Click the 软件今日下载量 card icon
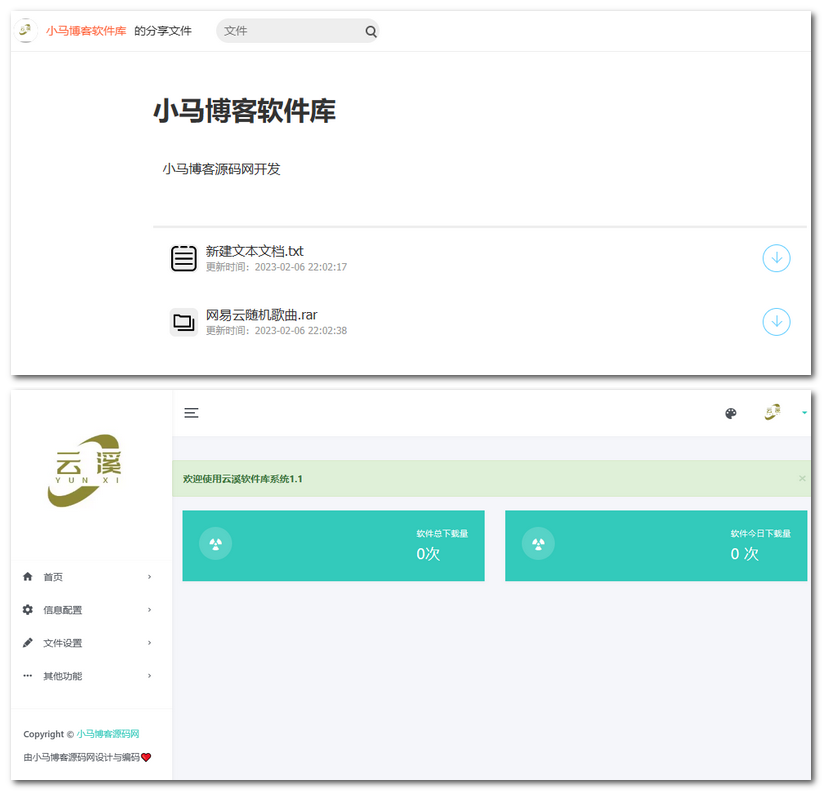 tap(538, 544)
